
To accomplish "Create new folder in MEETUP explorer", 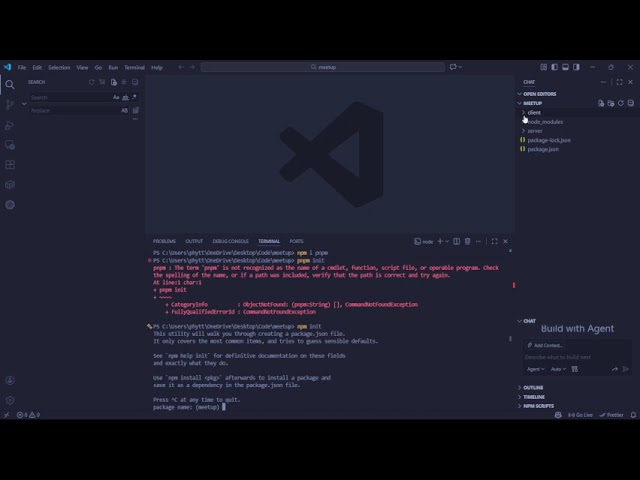I will pos(611,103).
